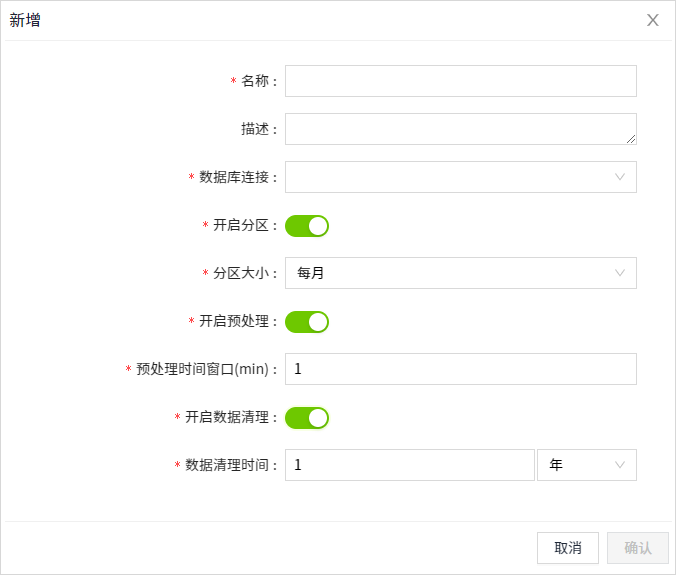Click the 数据清理时间 number input
Viewport: 676px width, 575px height.
(410, 465)
